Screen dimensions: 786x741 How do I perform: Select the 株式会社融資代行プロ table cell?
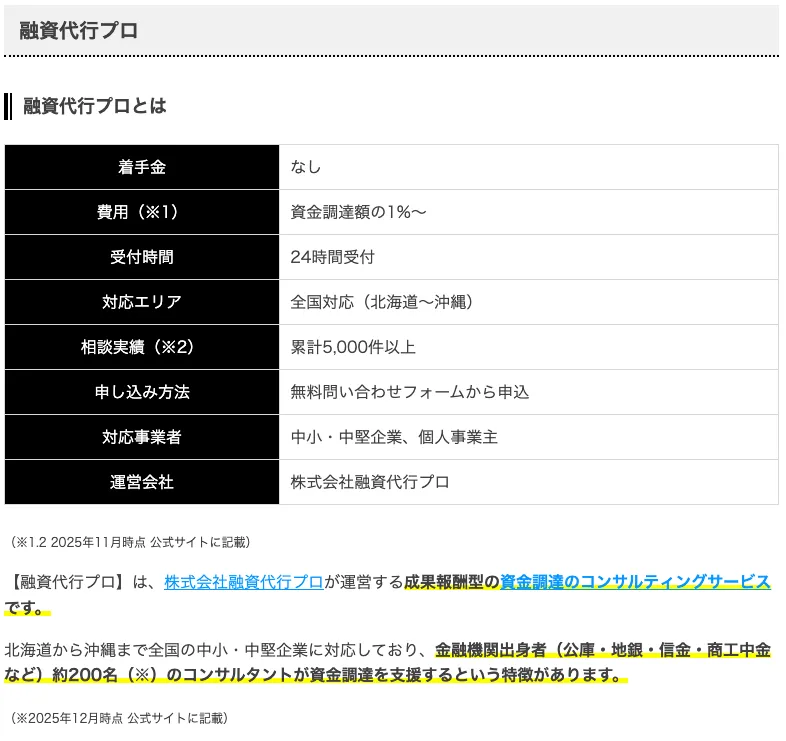point(528,482)
